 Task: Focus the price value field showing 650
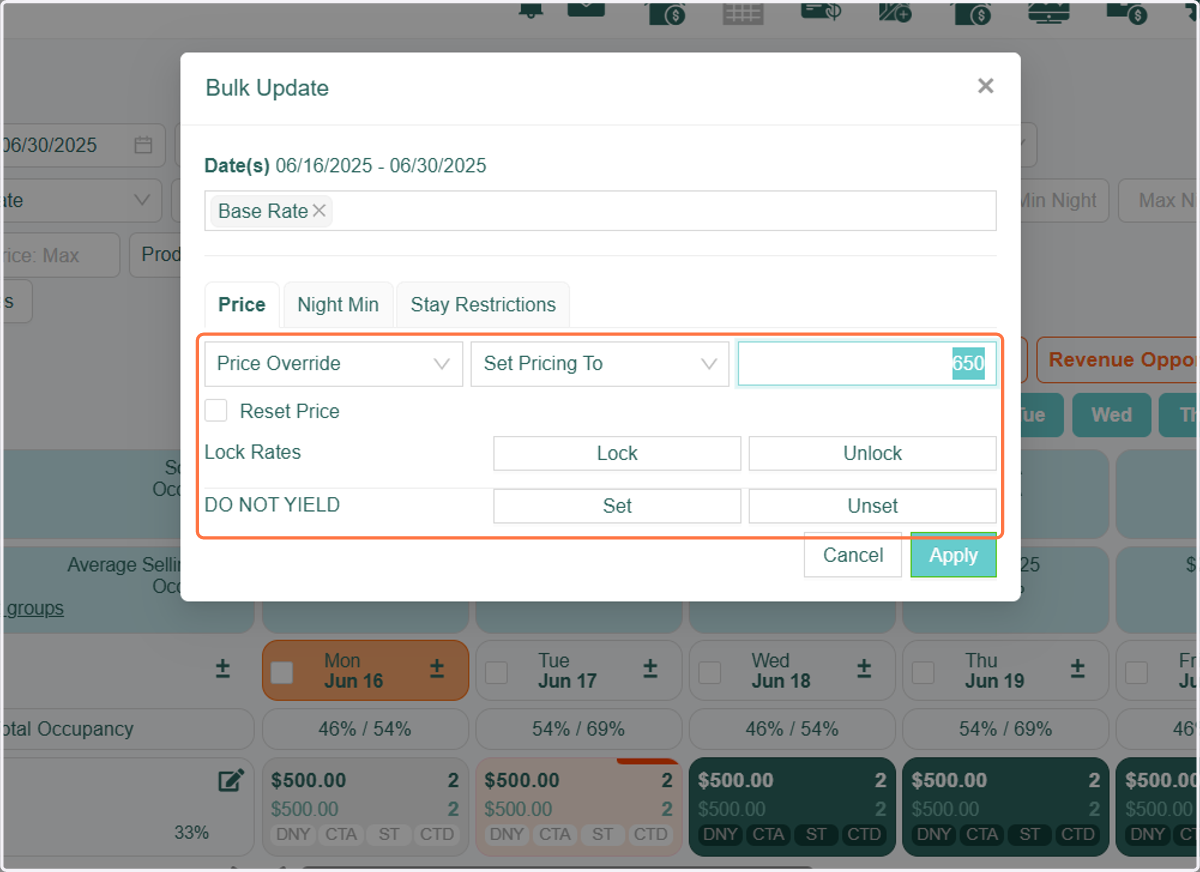click(866, 364)
